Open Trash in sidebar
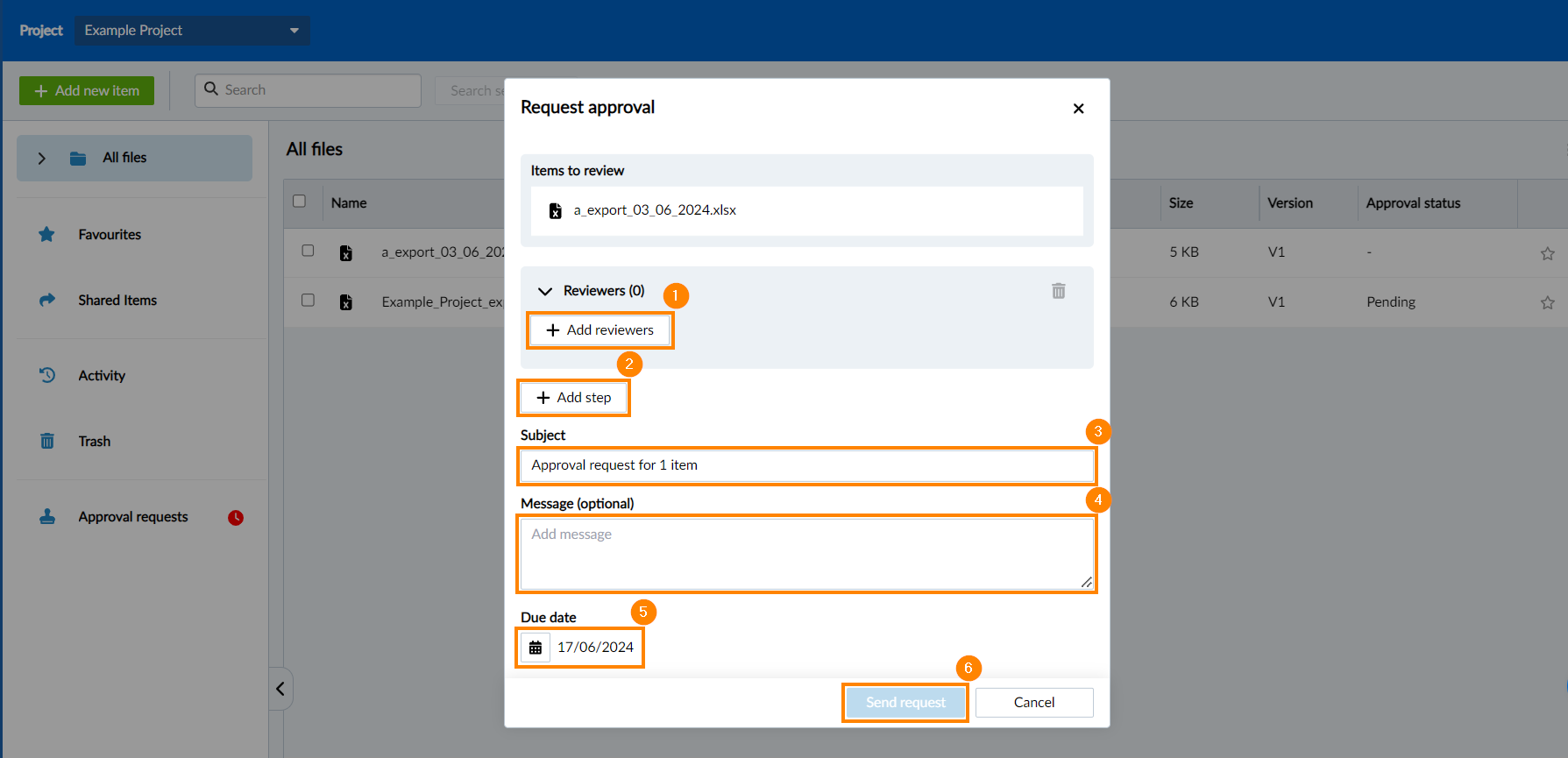 pyautogui.click(x=95, y=441)
